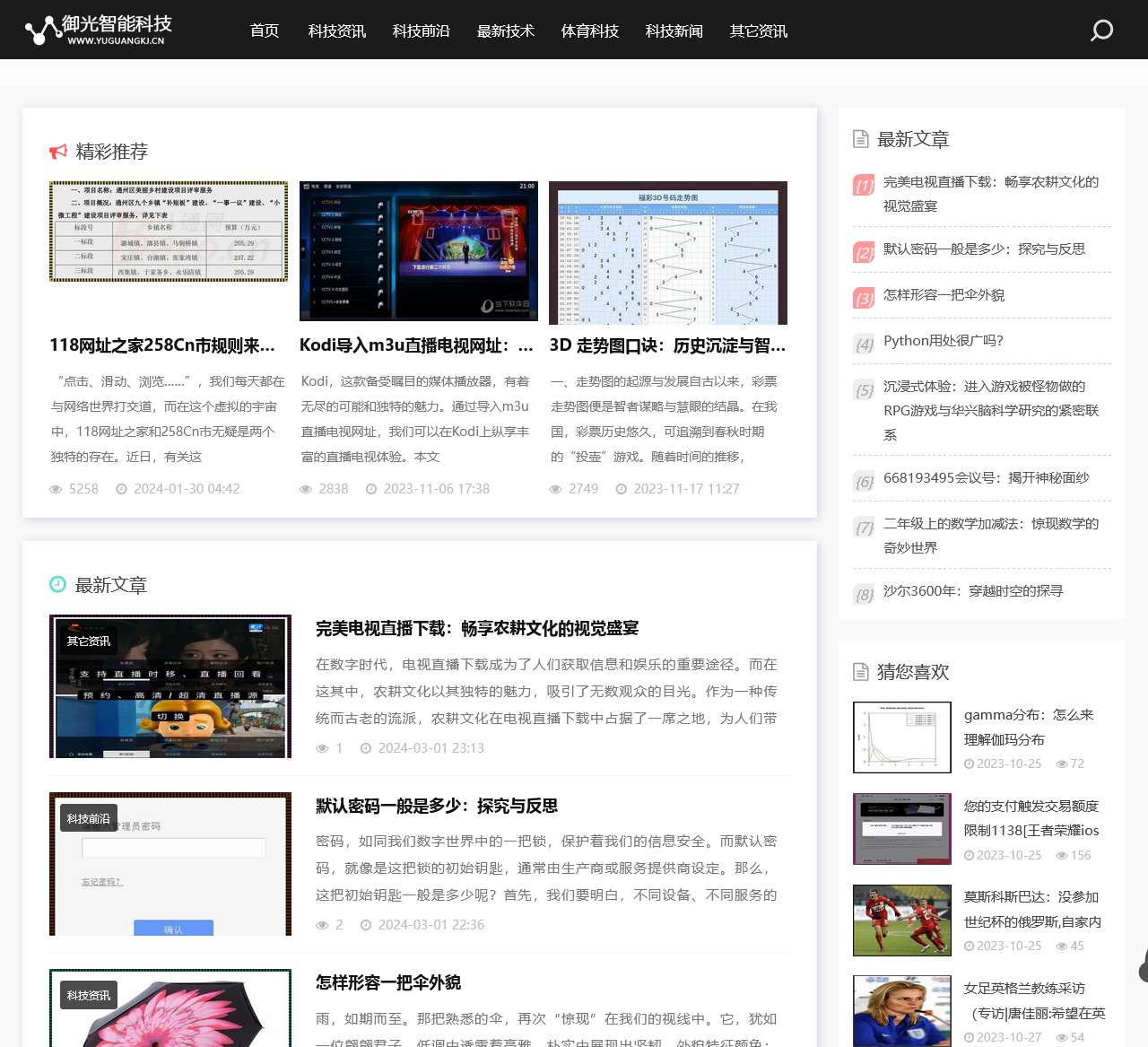Click the eye icon next to 2749 views

556,489
